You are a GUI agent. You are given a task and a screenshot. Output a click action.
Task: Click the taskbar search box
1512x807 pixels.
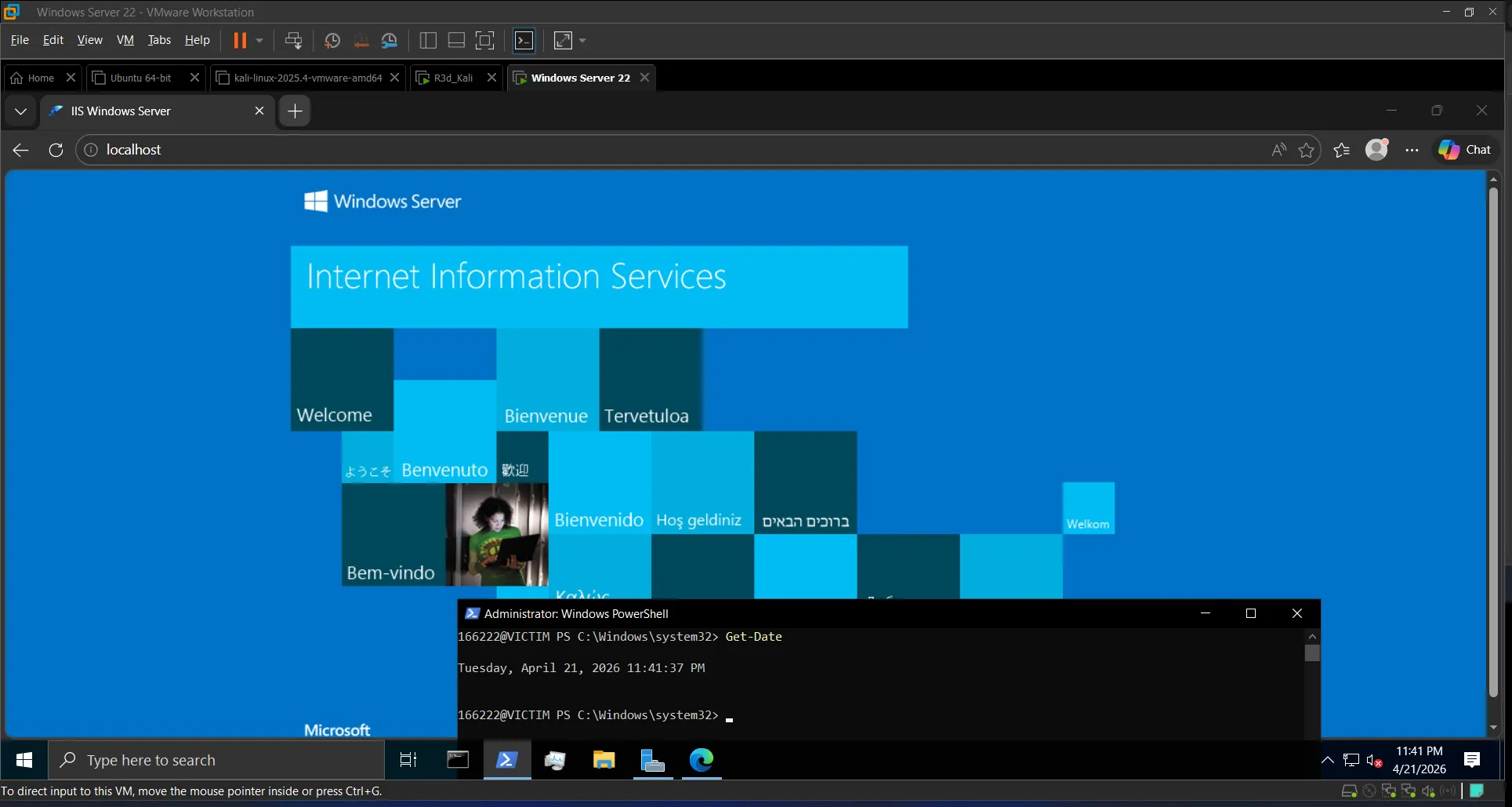click(216, 760)
